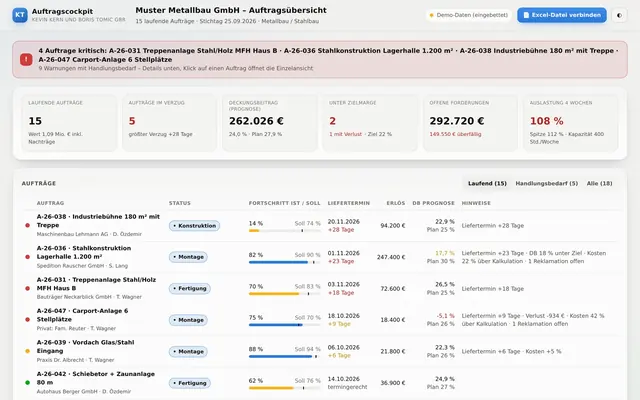Click the Auftrag column header
This screenshot has width=640, height=400.
[x=50, y=203]
